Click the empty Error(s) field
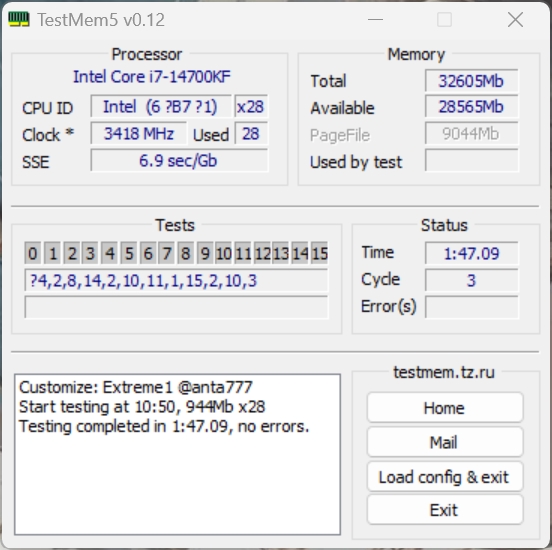Image resolution: width=552 pixels, height=550 pixels. 471,307
